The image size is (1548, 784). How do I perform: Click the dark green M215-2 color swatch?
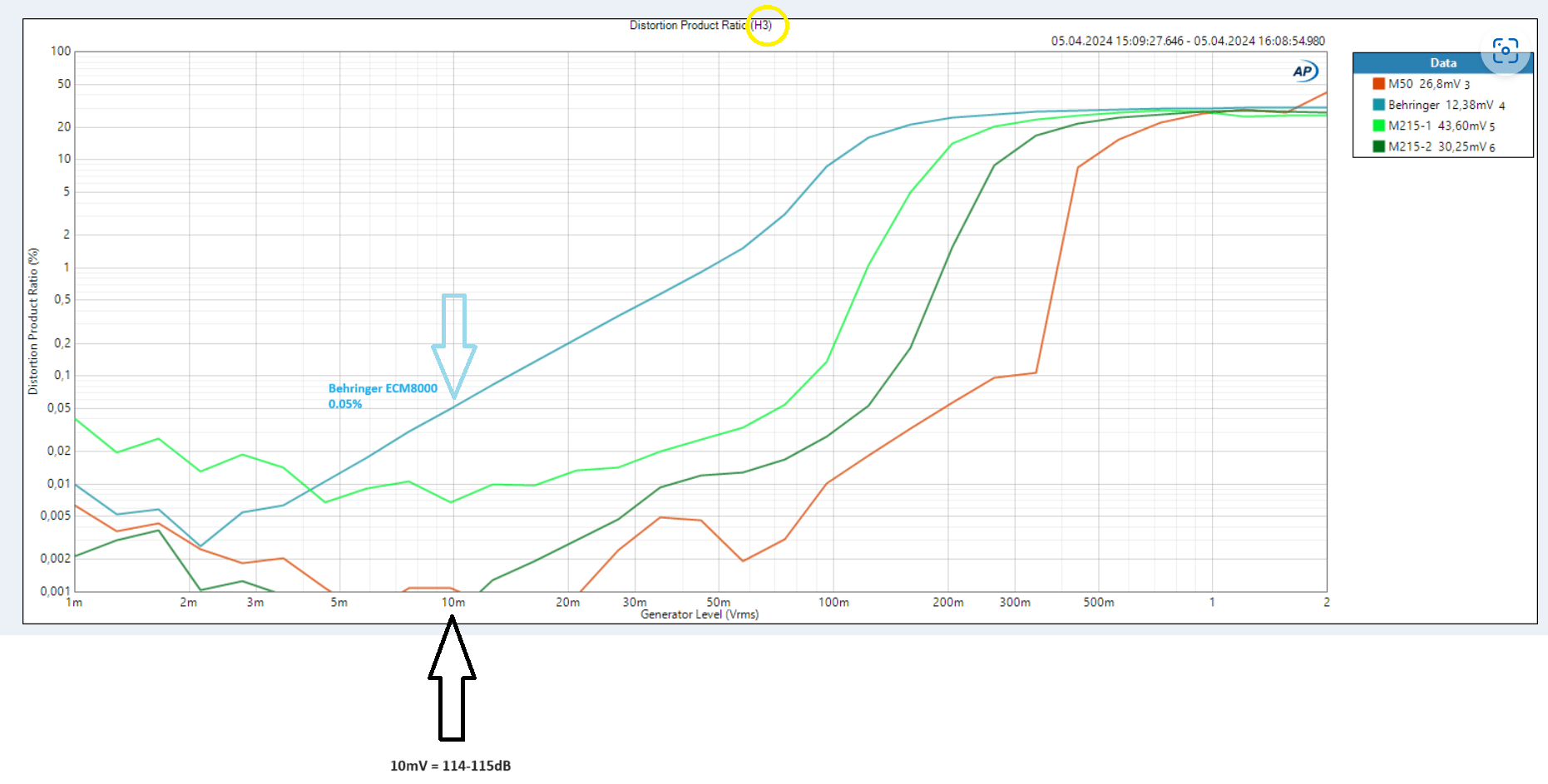point(1378,146)
